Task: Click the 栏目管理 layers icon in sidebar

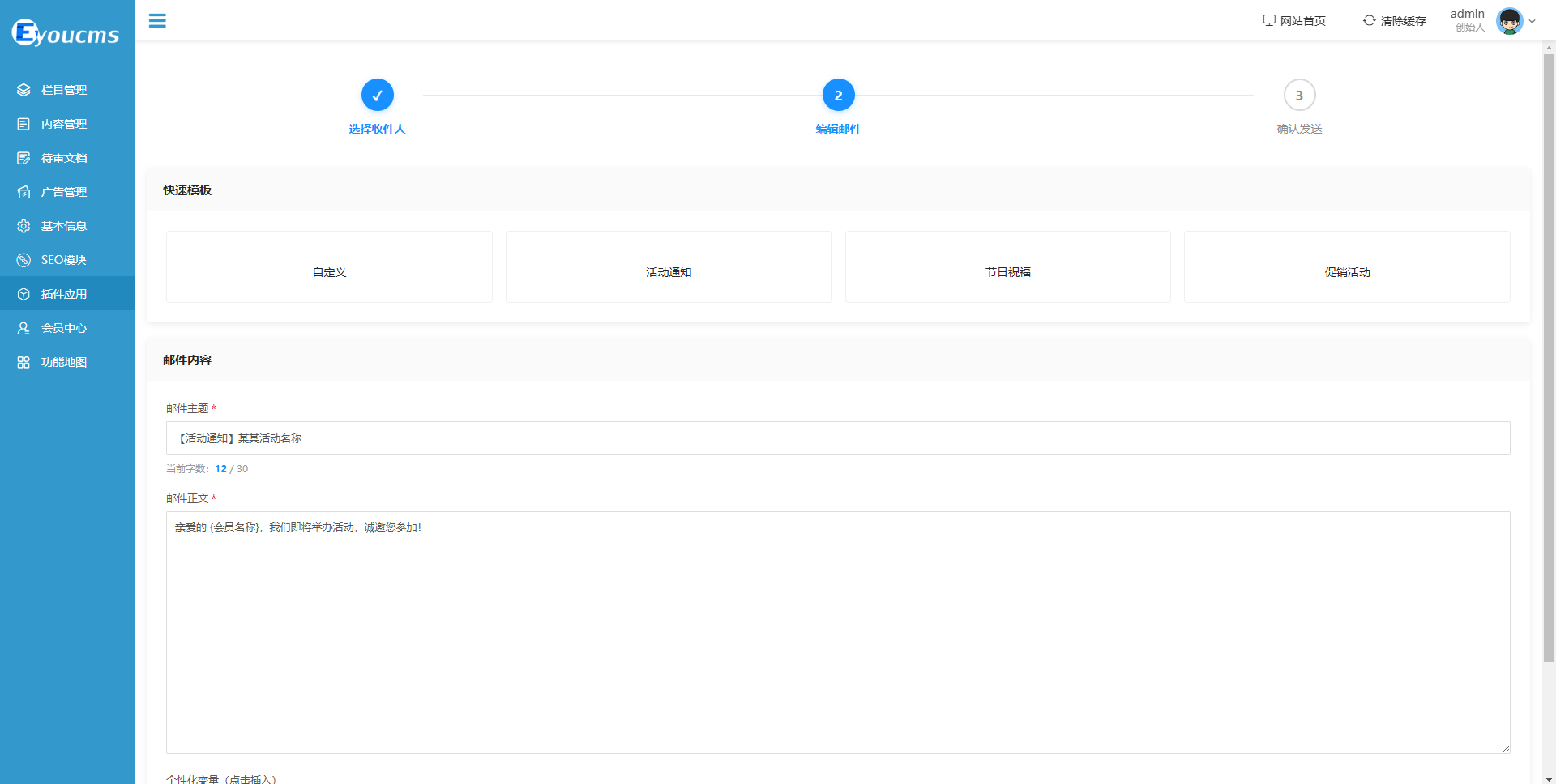Action: [x=24, y=90]
